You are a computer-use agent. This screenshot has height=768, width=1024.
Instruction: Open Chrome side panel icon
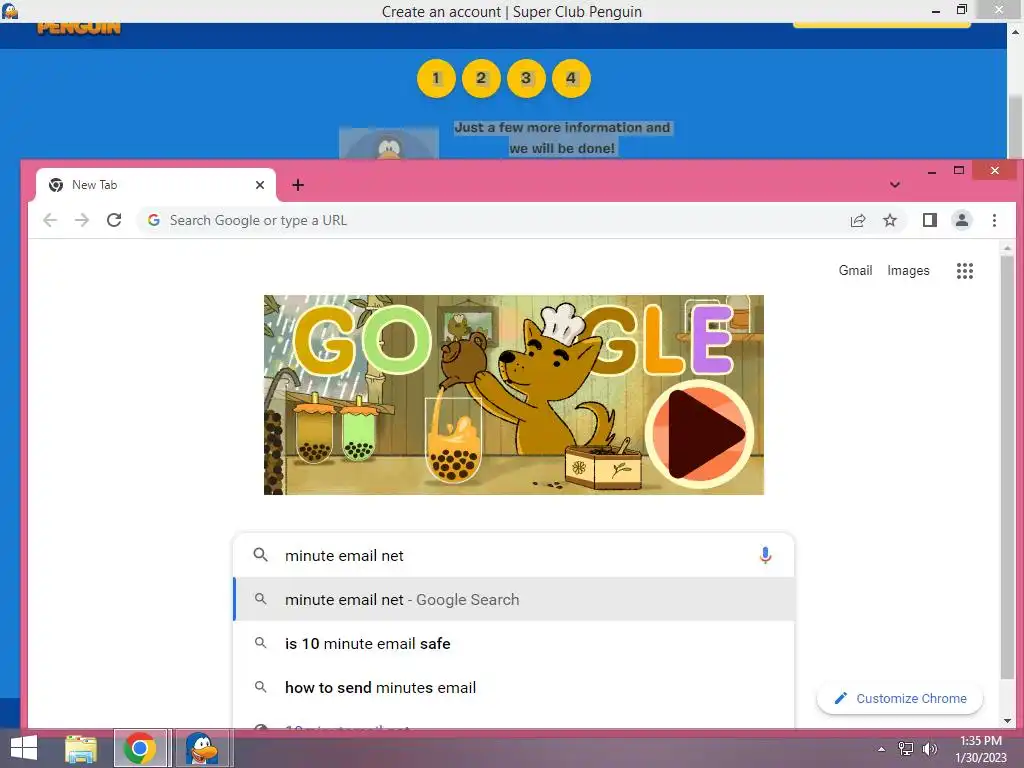(x=929, y=221)
